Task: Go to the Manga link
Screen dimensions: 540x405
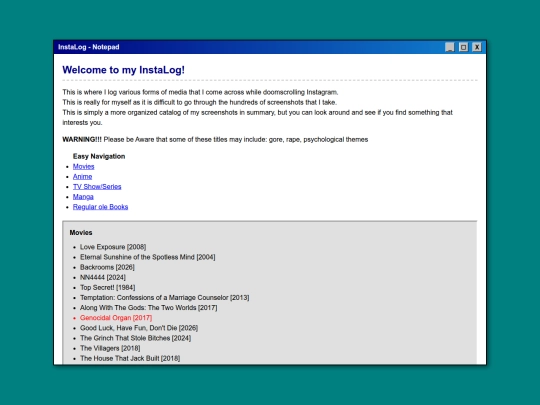Action: coord(83,197)
